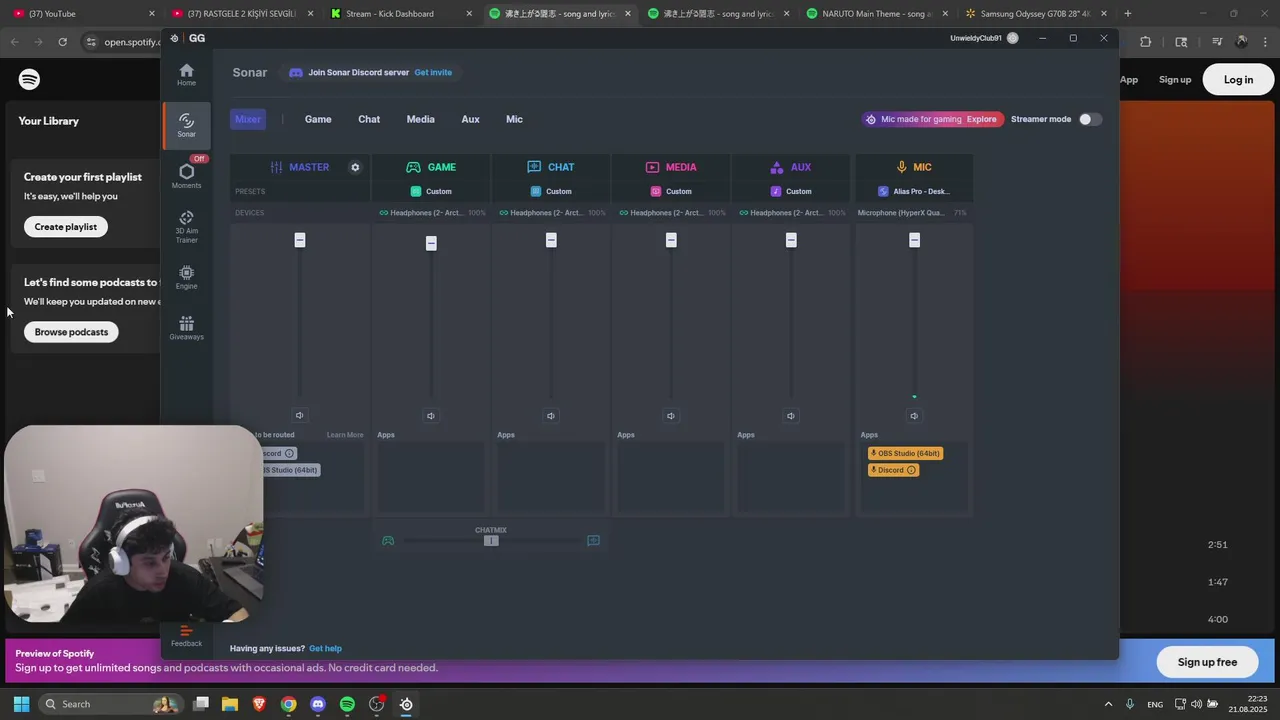Mute the Aux channel
Viewport: 1280px width, 720px height.
(x=791, y=416)
